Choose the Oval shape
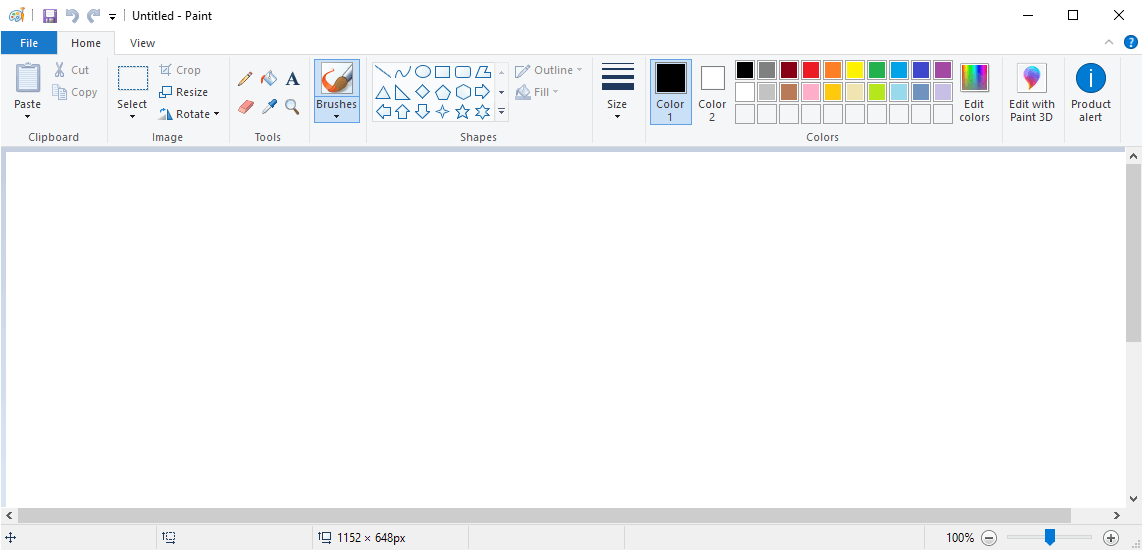Screen dimensions: 1143x551 [423, 71]
